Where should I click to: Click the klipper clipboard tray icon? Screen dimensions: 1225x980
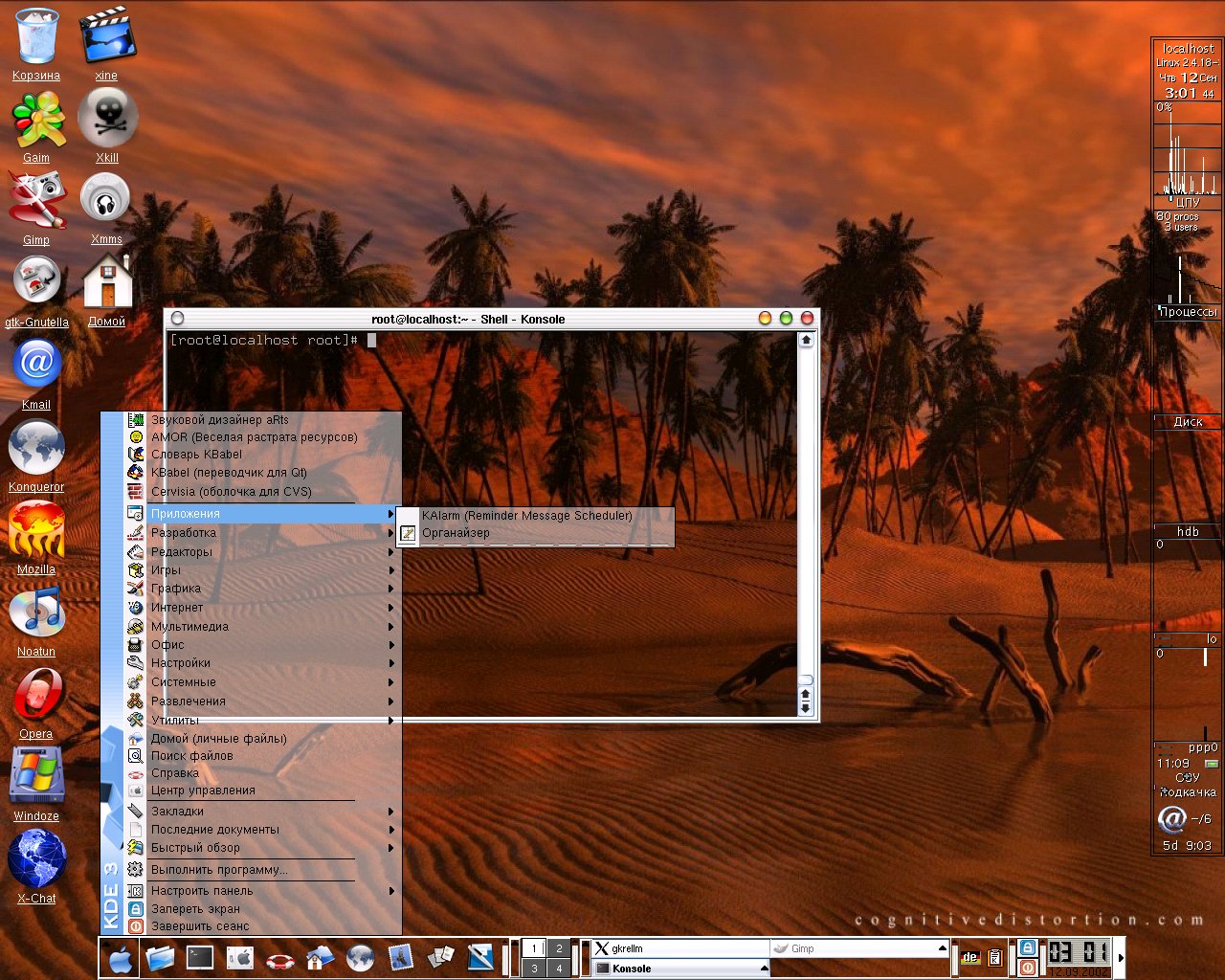point(994,958)
